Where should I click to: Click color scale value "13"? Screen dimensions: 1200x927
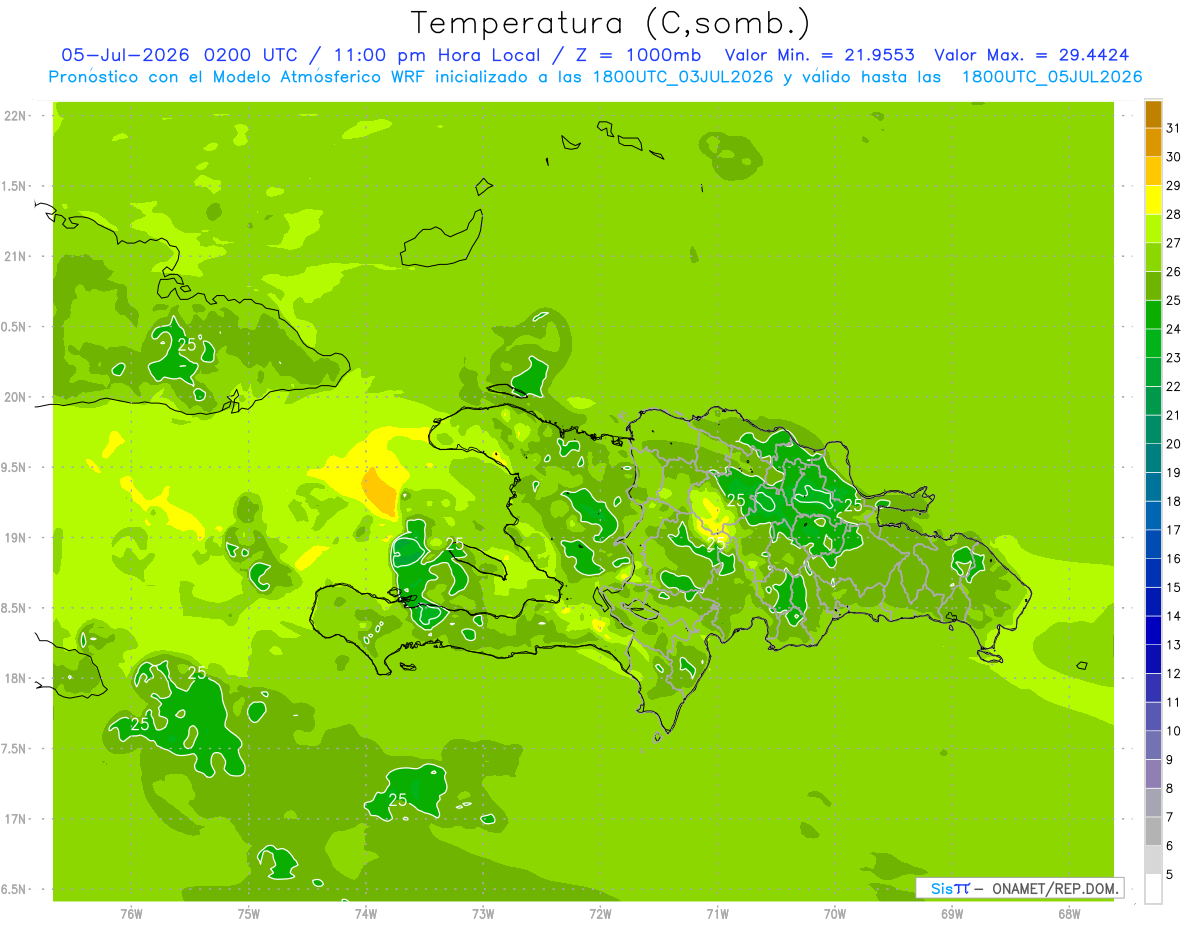(1174, 645)
